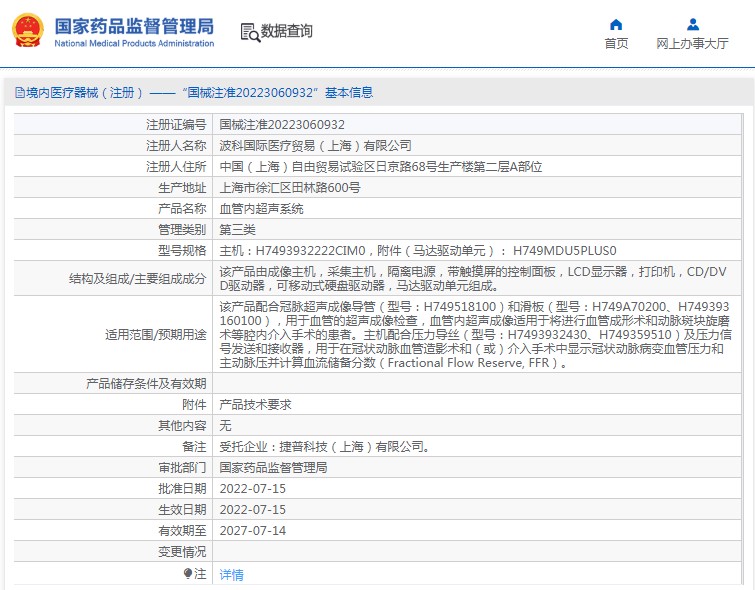Click the lightbulb icon next to 注
This screenshot has width=755, height=590.
coord(188,573)
